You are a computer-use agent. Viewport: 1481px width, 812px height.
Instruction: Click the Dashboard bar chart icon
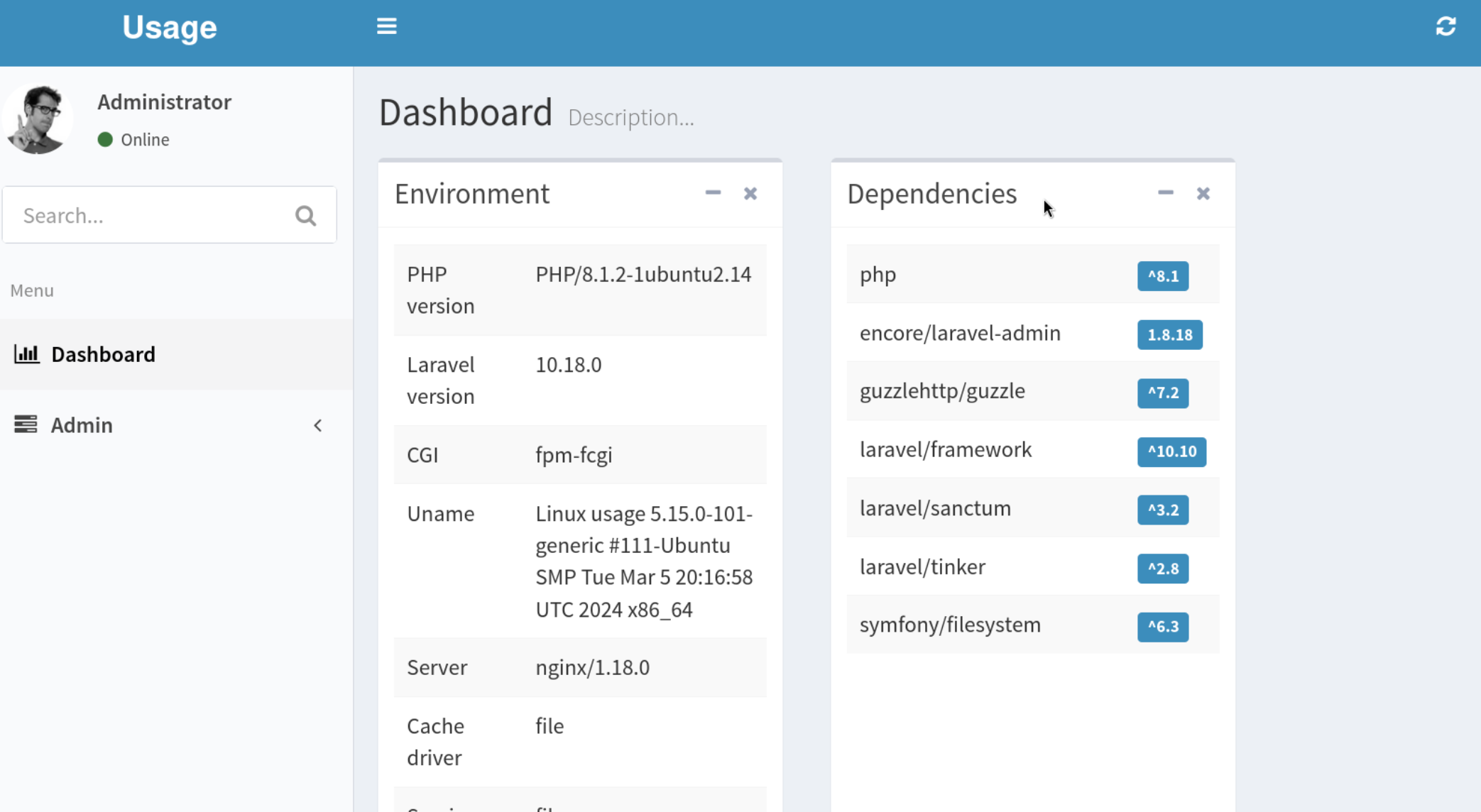(26, 353)
